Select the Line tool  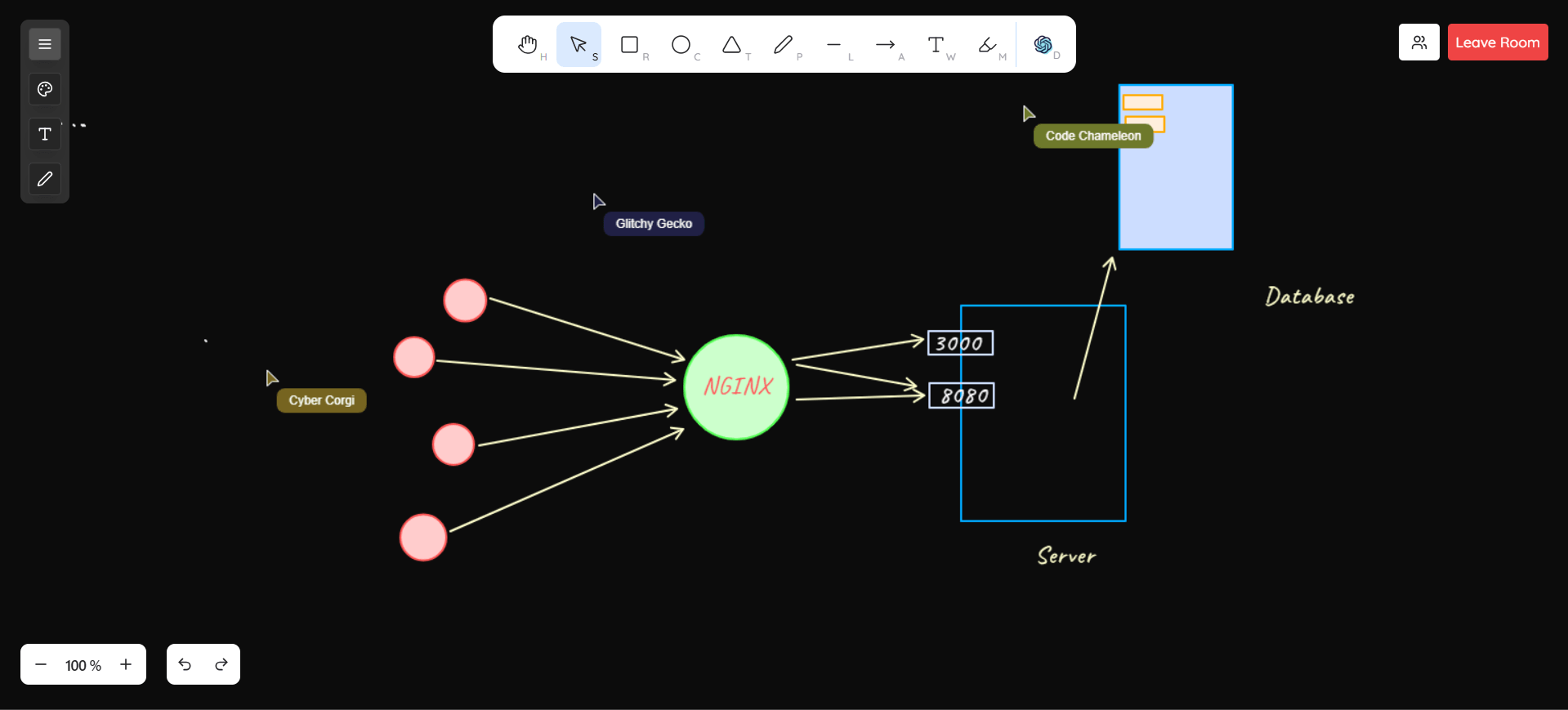point(834,44)
